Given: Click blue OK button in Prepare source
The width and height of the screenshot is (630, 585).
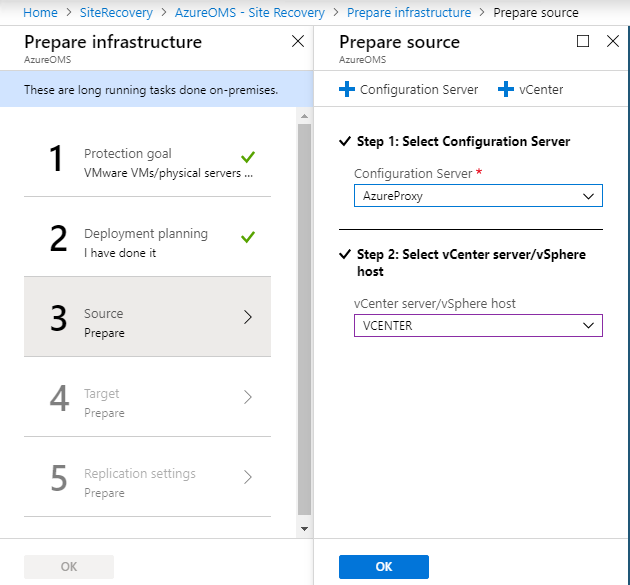Looking at the screenshot, I should pyautogui.click(x=384, y=567).
